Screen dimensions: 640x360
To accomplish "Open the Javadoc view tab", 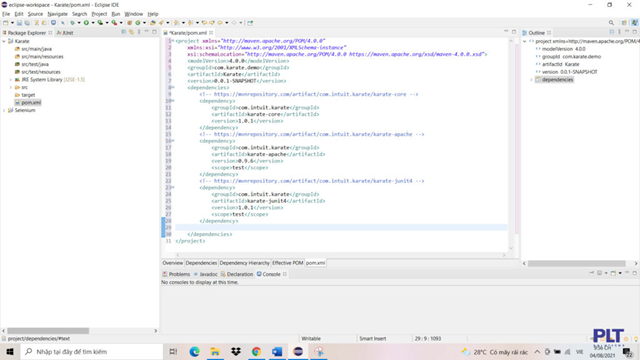I will click(x=205, y=274).
